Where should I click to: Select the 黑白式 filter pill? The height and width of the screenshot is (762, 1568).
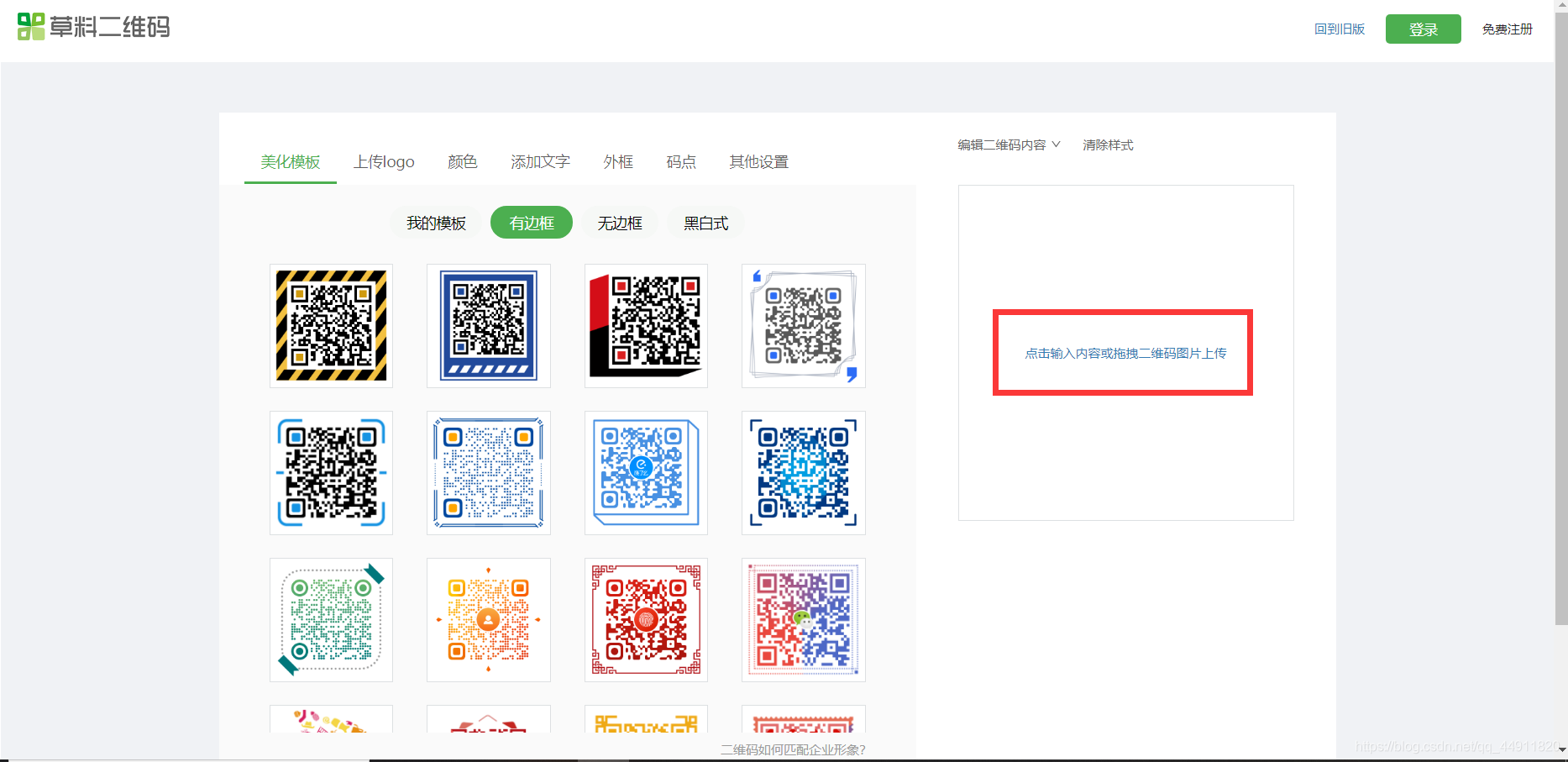click(705, 223)
